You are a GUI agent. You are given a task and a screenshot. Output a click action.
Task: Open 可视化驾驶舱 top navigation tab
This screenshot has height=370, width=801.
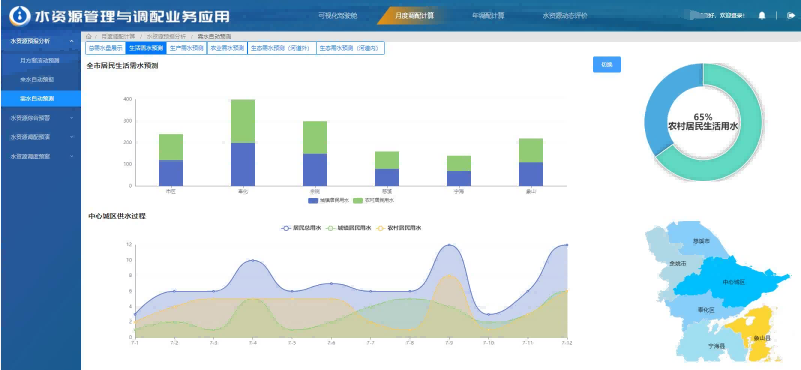coord(338,15)
